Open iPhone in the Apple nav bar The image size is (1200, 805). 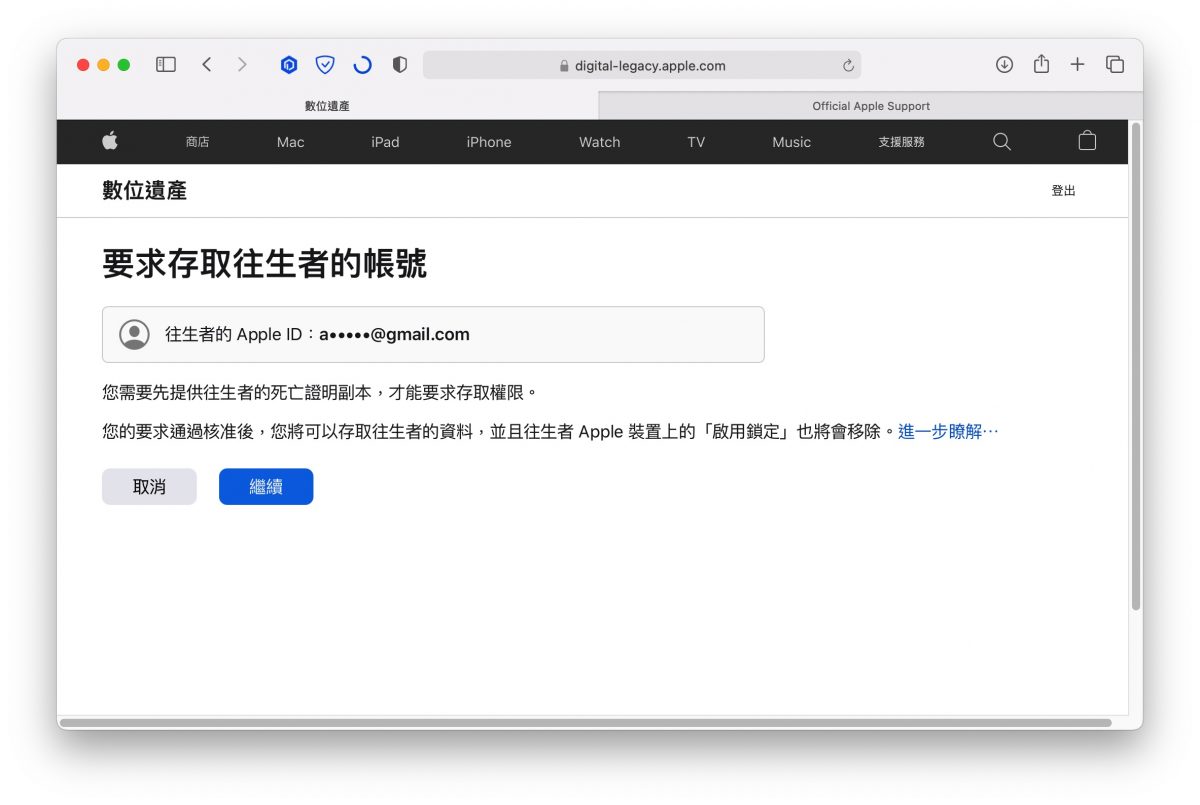click(489, 142)
